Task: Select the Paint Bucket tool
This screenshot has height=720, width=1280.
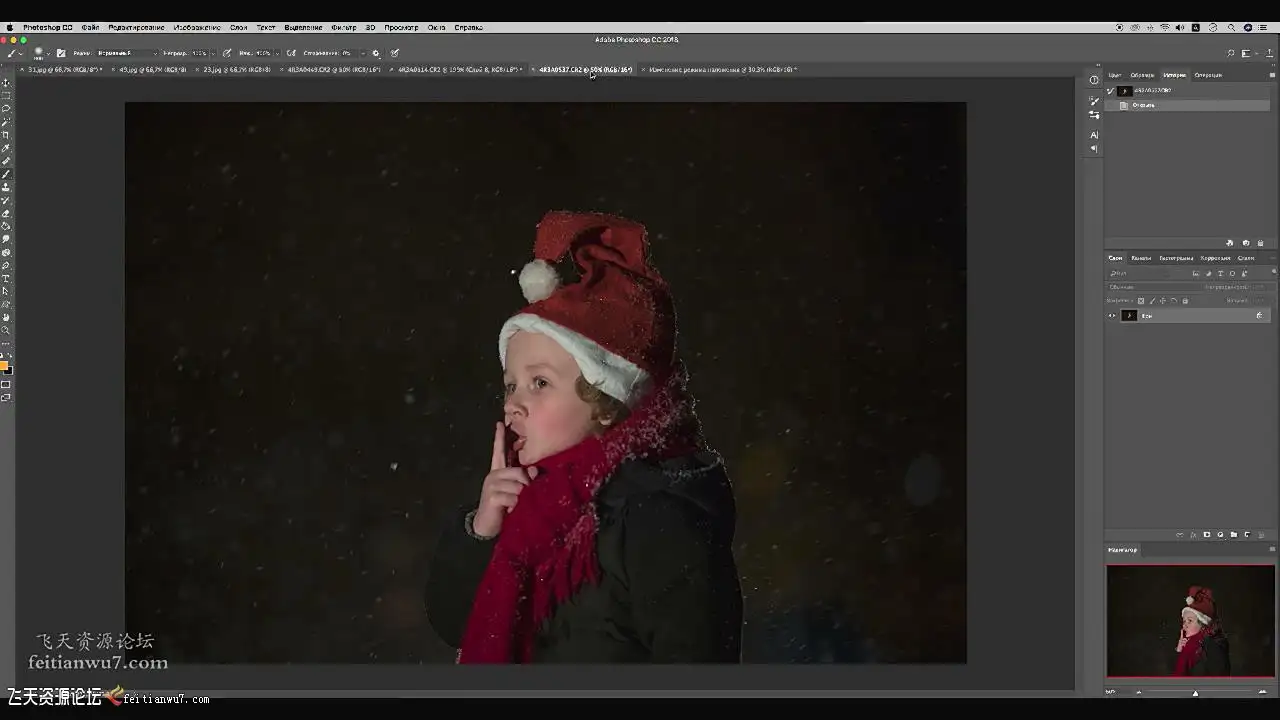Action: pos(6,226)
